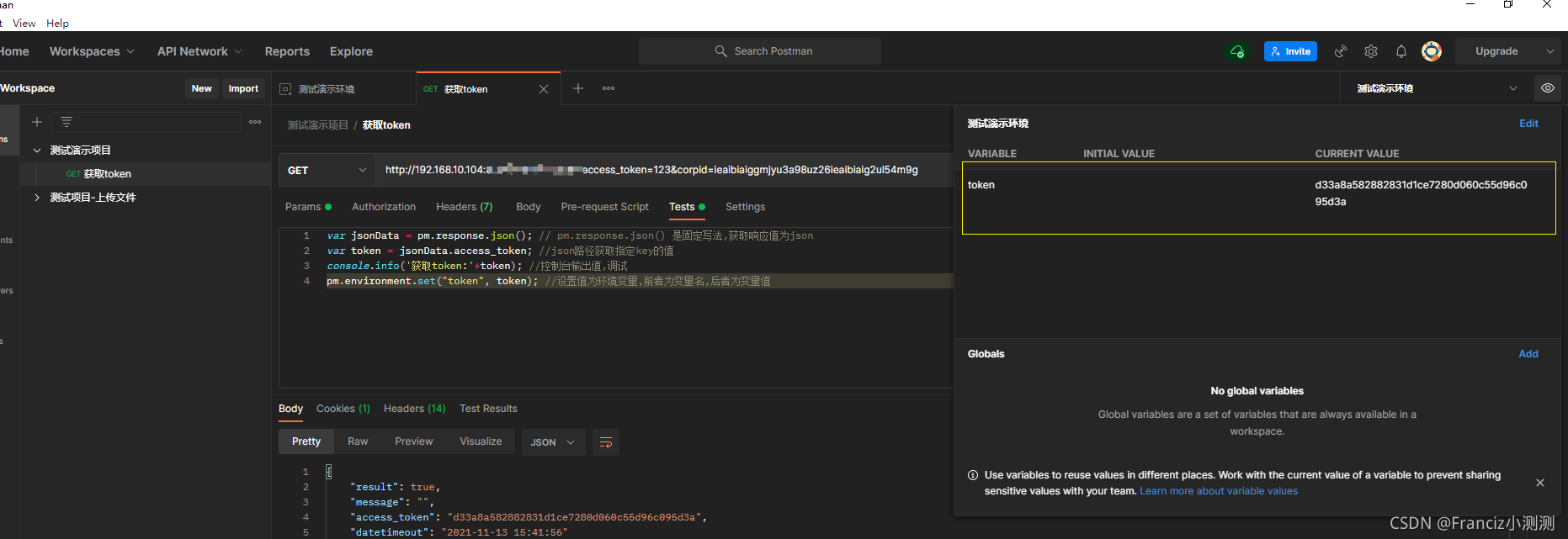Open the API Network dropdown menu

(199, 51)
